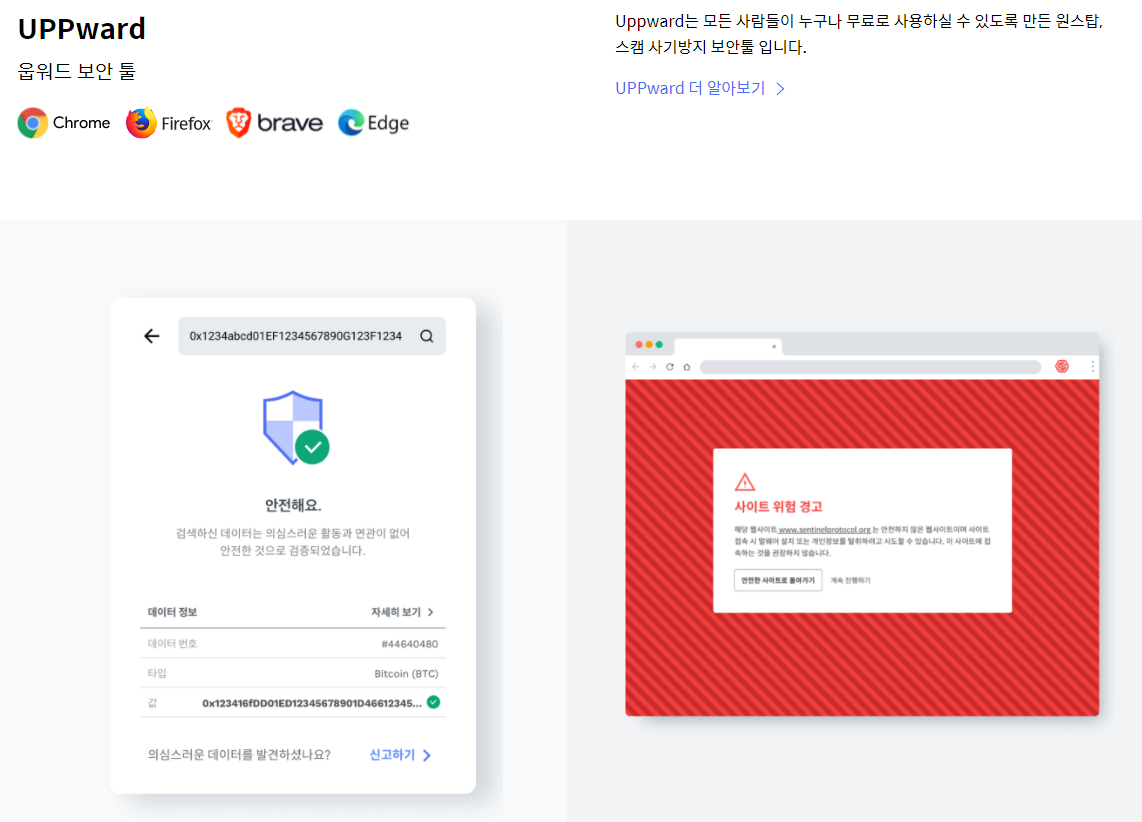Click the 신고하기 report link
Viewport: 1142px width, 822px height.
tap(392, 755)
